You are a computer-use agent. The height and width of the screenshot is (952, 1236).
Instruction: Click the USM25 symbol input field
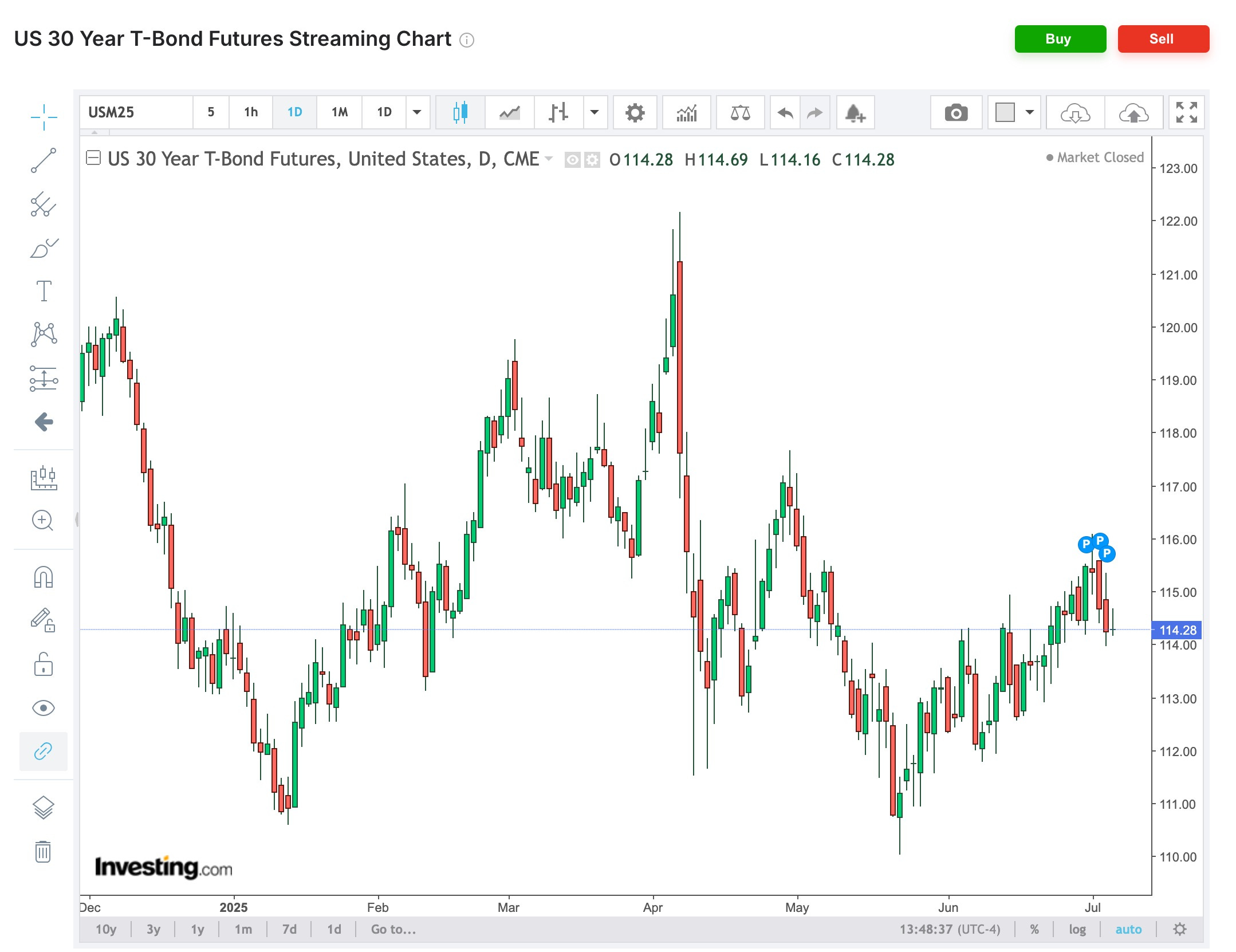point(136,112)
